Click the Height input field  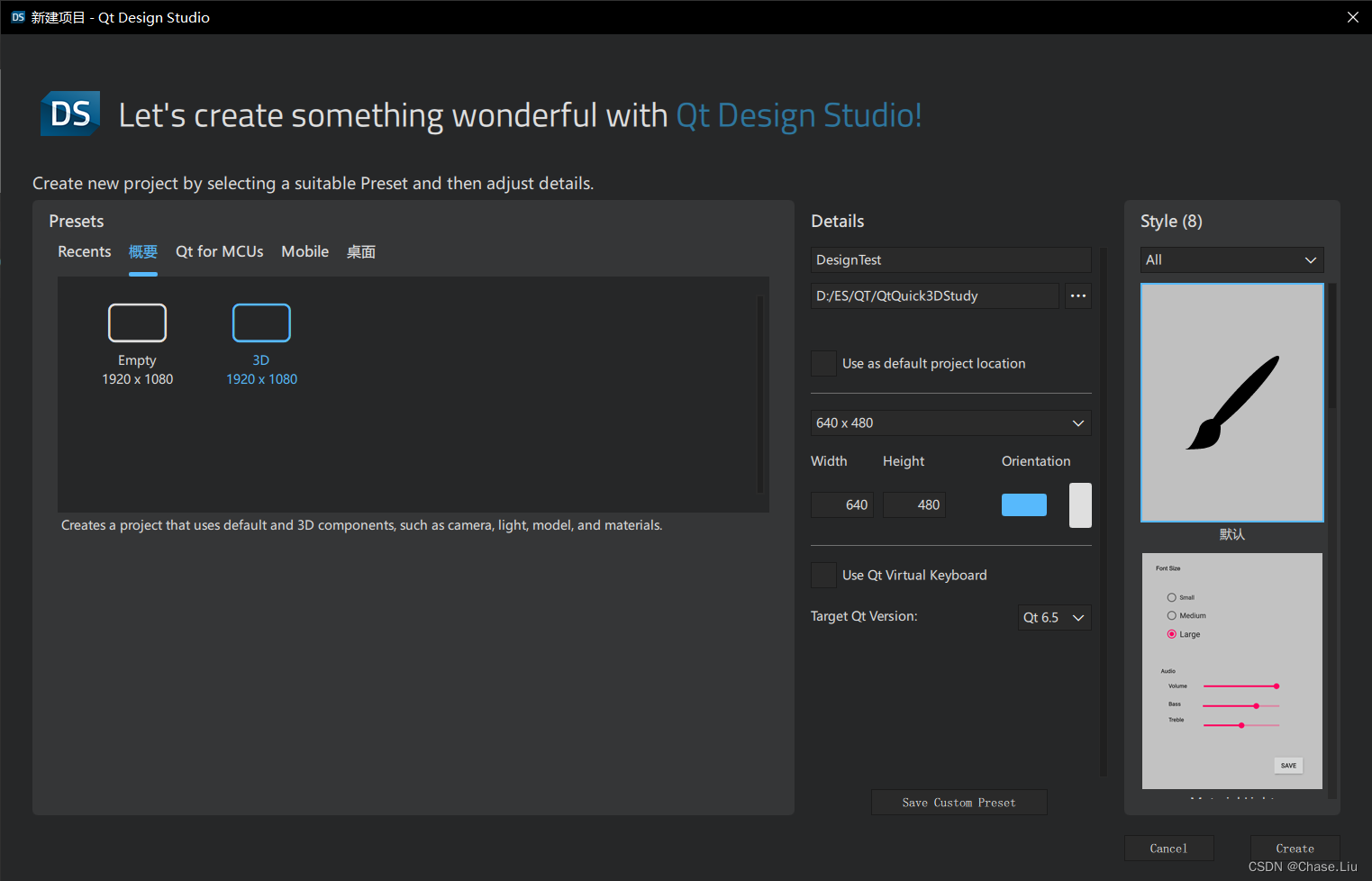913,504
